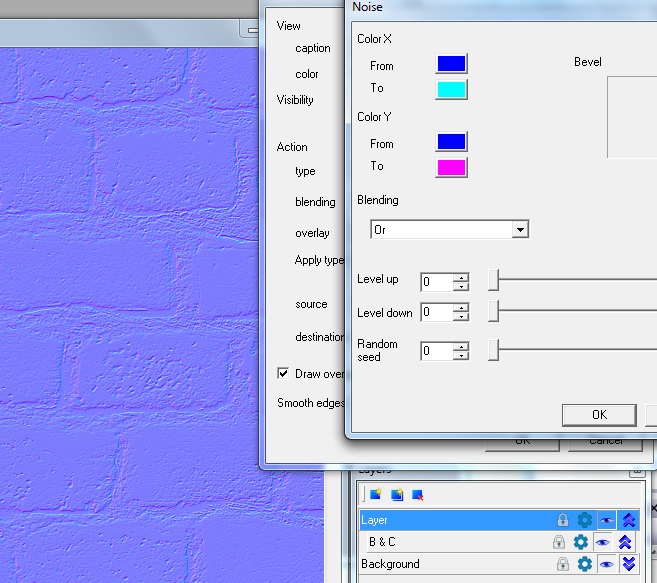Open settings gear for the Background layer
The width and height of the screenshot is (657, 583).
click(585, 564)
